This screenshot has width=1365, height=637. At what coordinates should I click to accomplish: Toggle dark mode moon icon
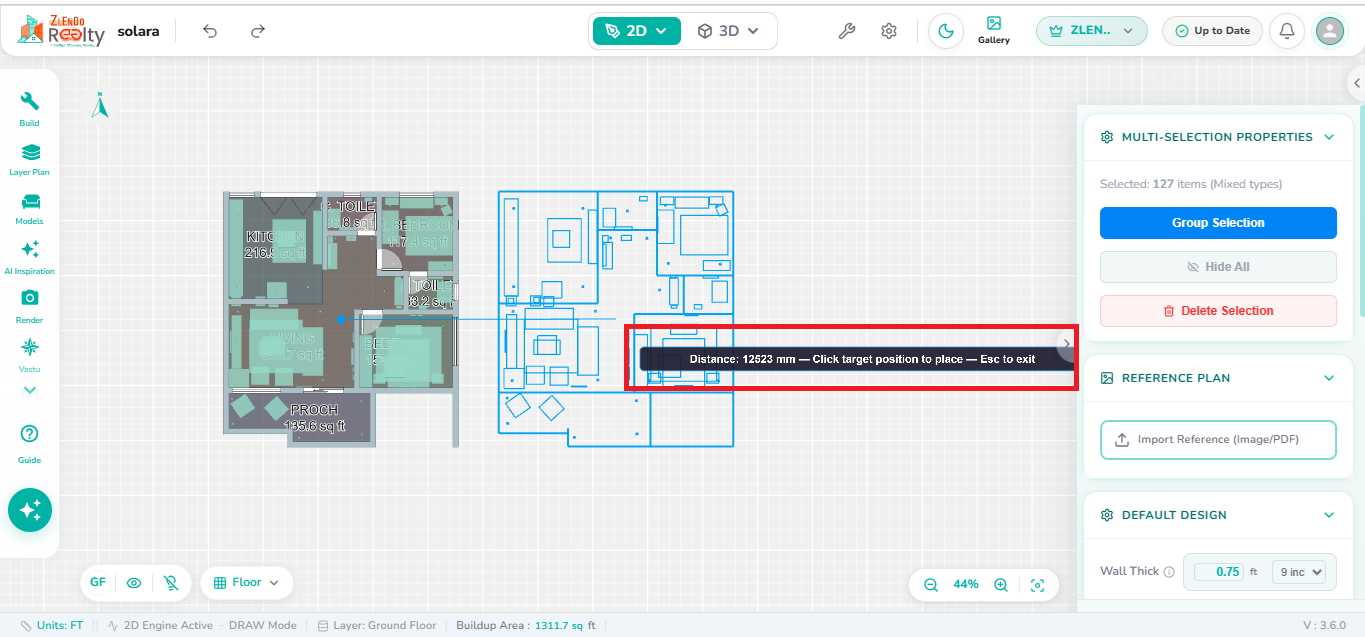point(946,31)
